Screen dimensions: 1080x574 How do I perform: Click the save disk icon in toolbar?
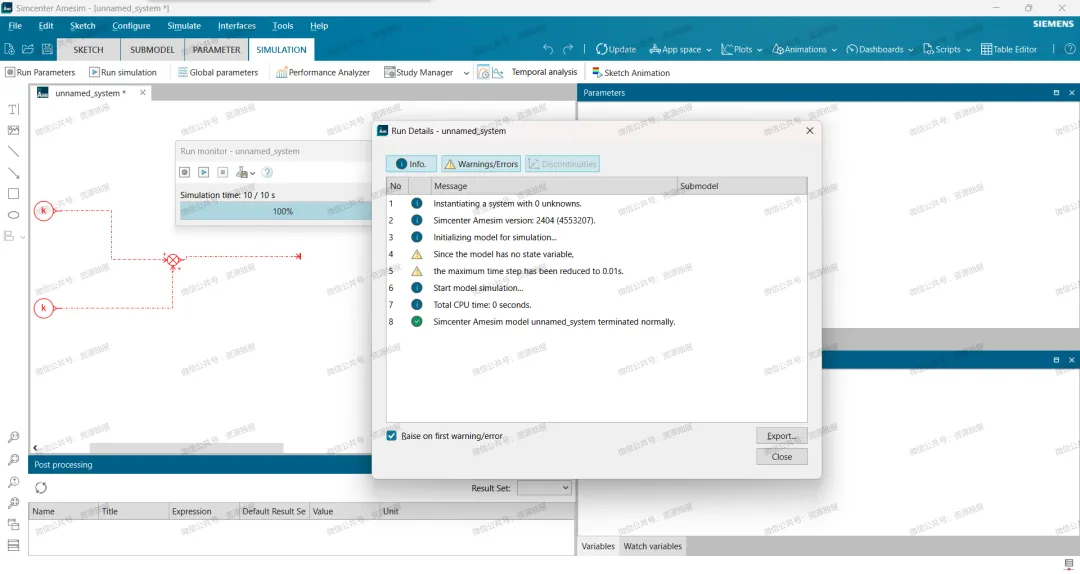[47, 49]
